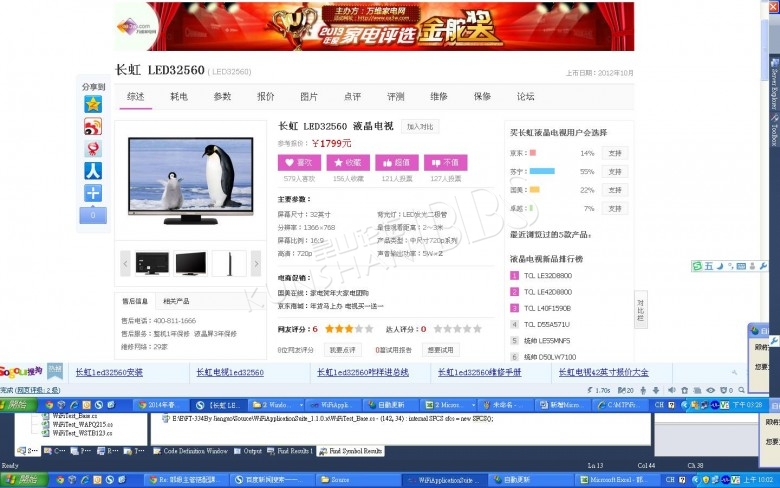This screenshot has height=488, width=780.
Task: Vote 超值 with thumbs-up button
Action: pos(396,163)
